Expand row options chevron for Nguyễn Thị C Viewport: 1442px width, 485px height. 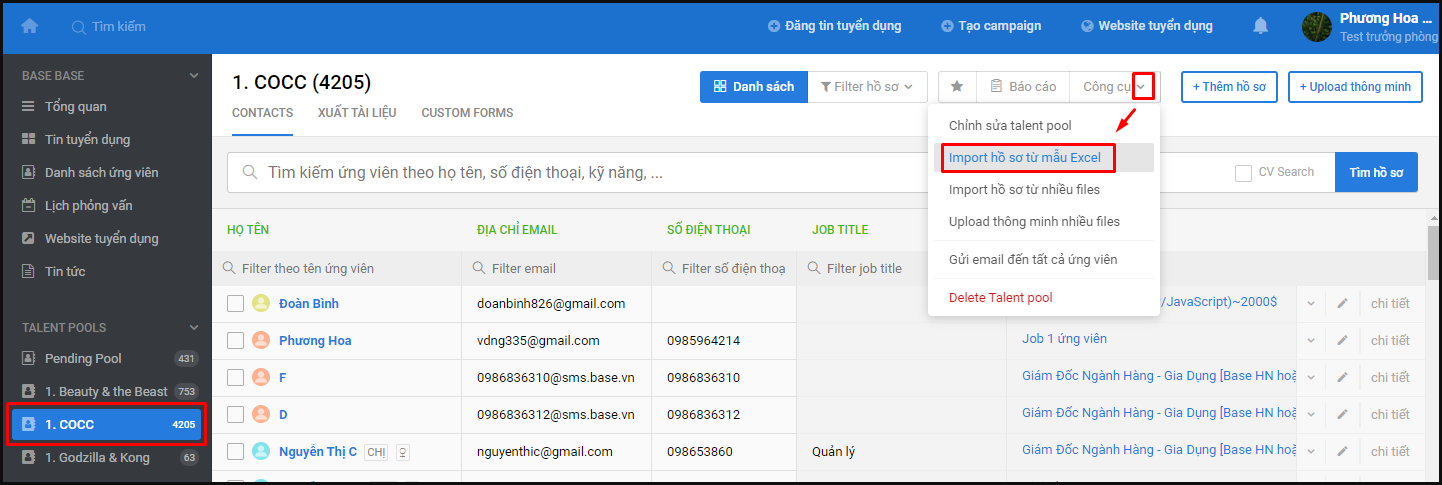[x=1311, y=452]
